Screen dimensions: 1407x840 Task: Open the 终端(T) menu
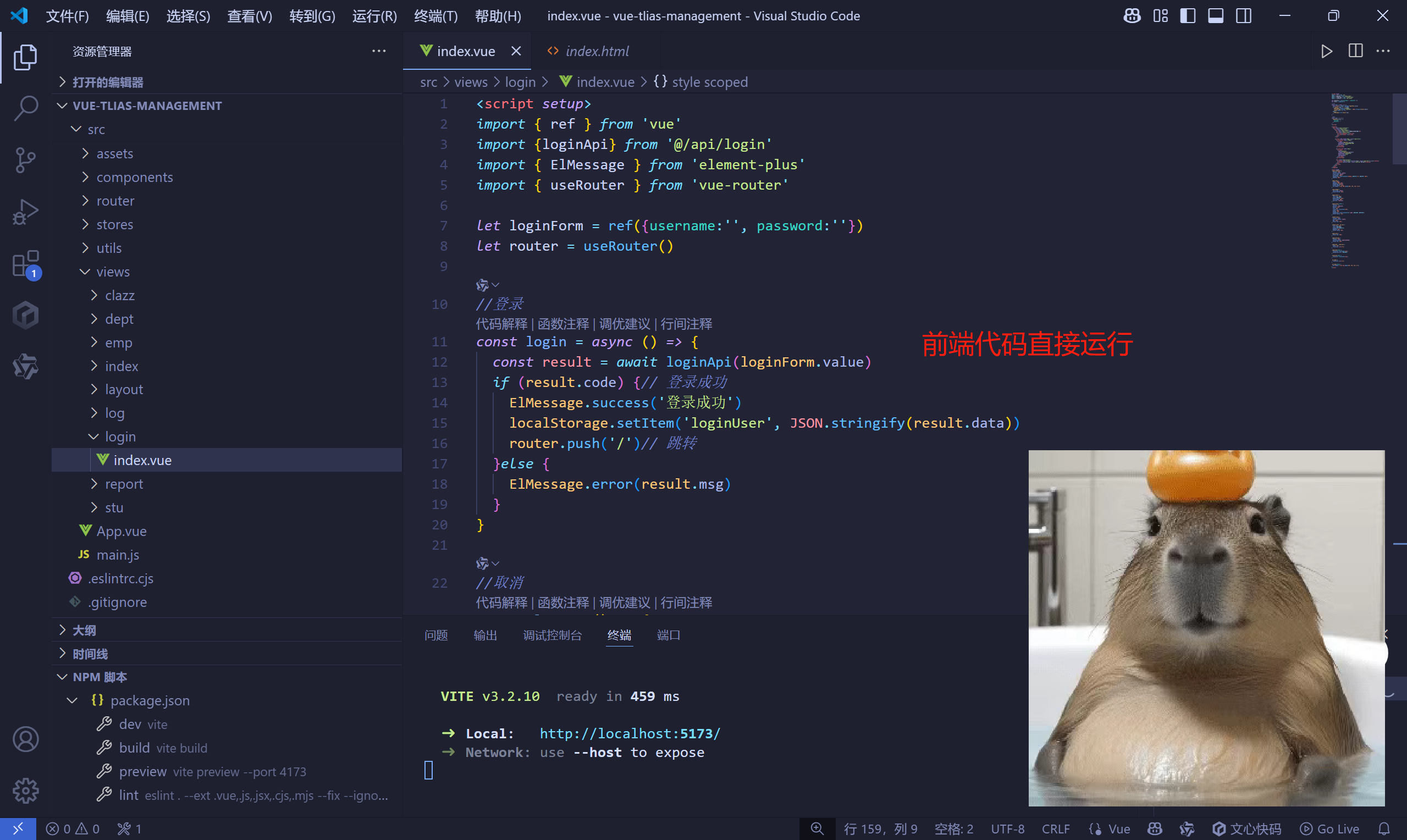click(435, 16)
